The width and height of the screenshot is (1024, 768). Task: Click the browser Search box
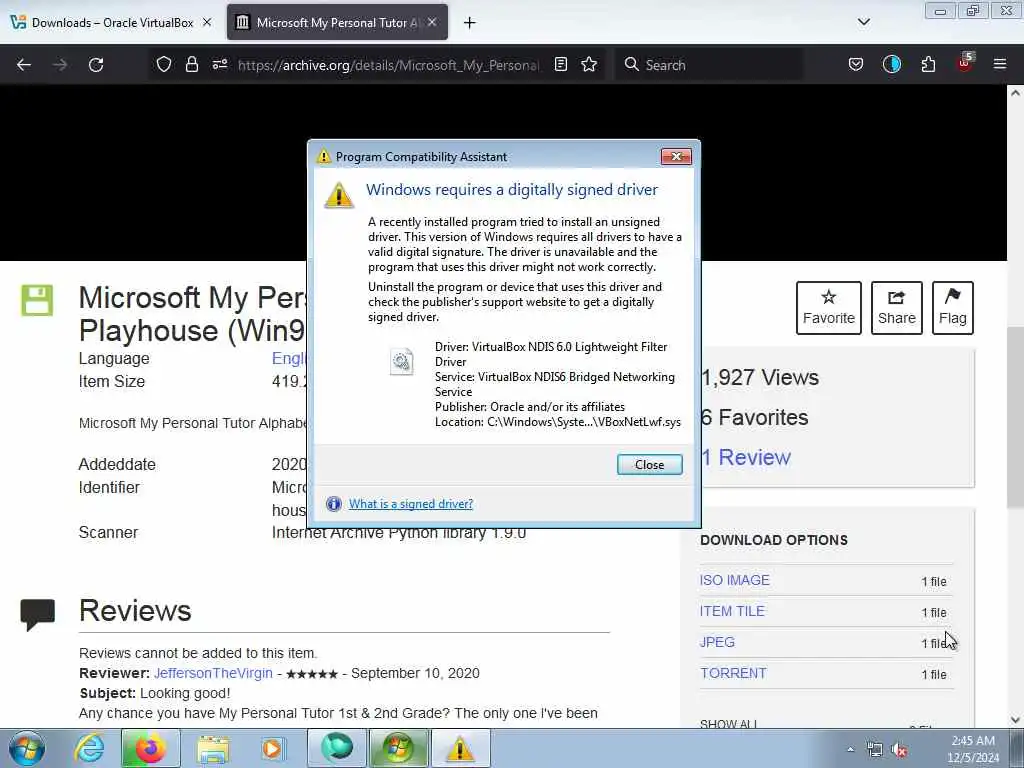click(709, 65)
